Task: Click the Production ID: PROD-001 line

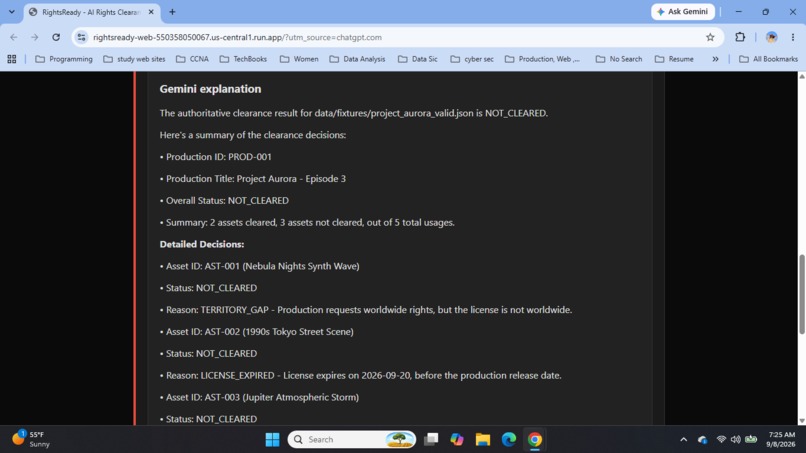Action: [x=215, y=157]
